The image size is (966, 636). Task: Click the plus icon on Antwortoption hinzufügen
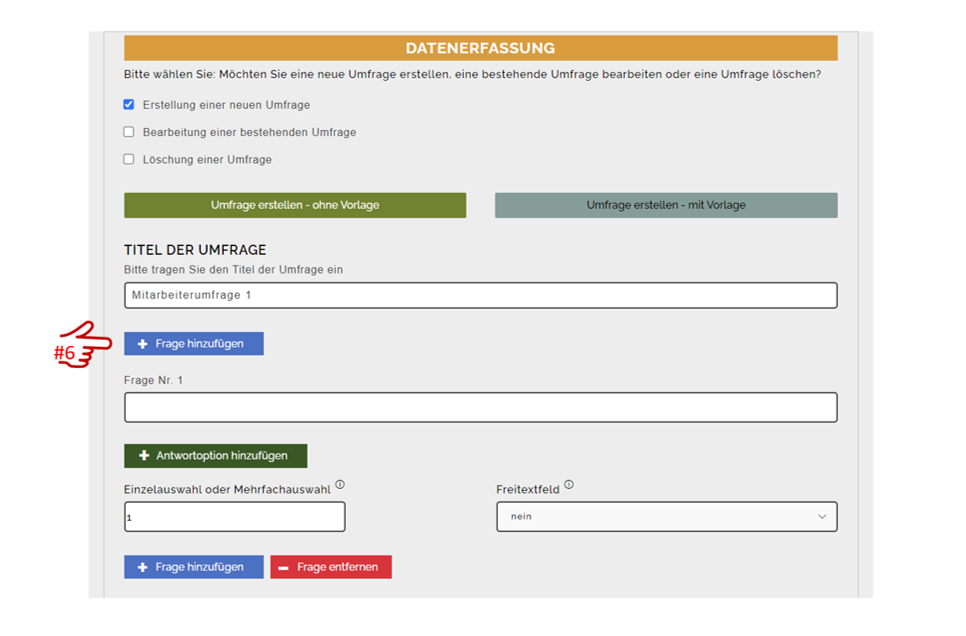(x=143, y=456)
